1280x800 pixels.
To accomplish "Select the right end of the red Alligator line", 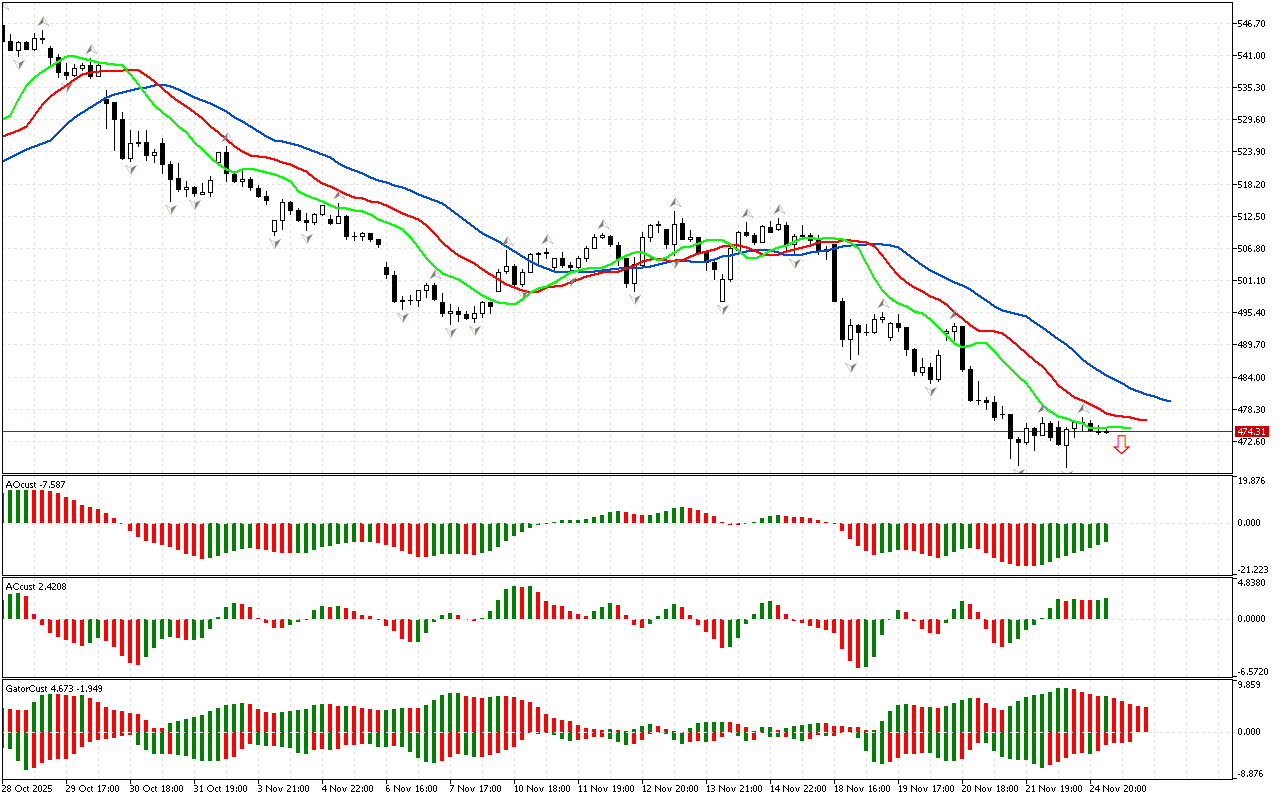I will (x=1144, y=420).
